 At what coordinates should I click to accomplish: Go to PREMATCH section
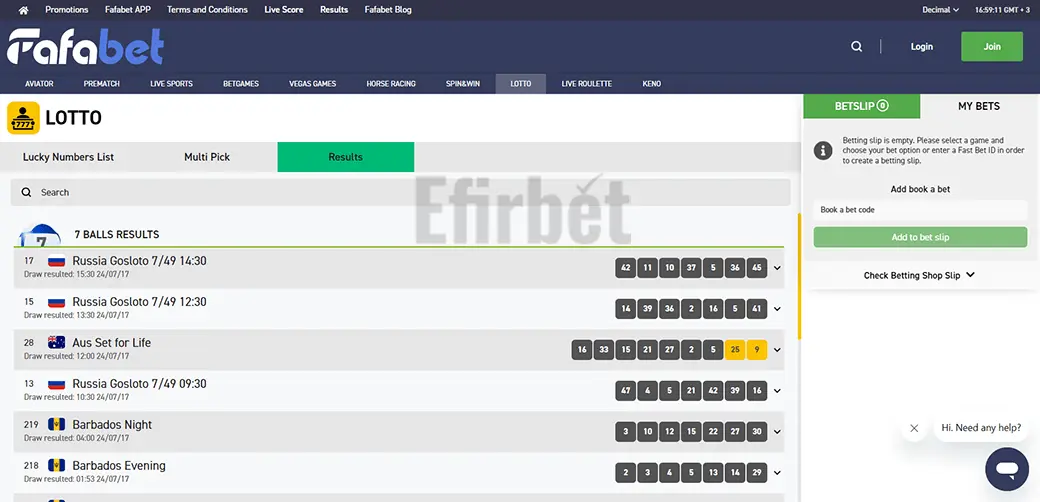(101, 84)
